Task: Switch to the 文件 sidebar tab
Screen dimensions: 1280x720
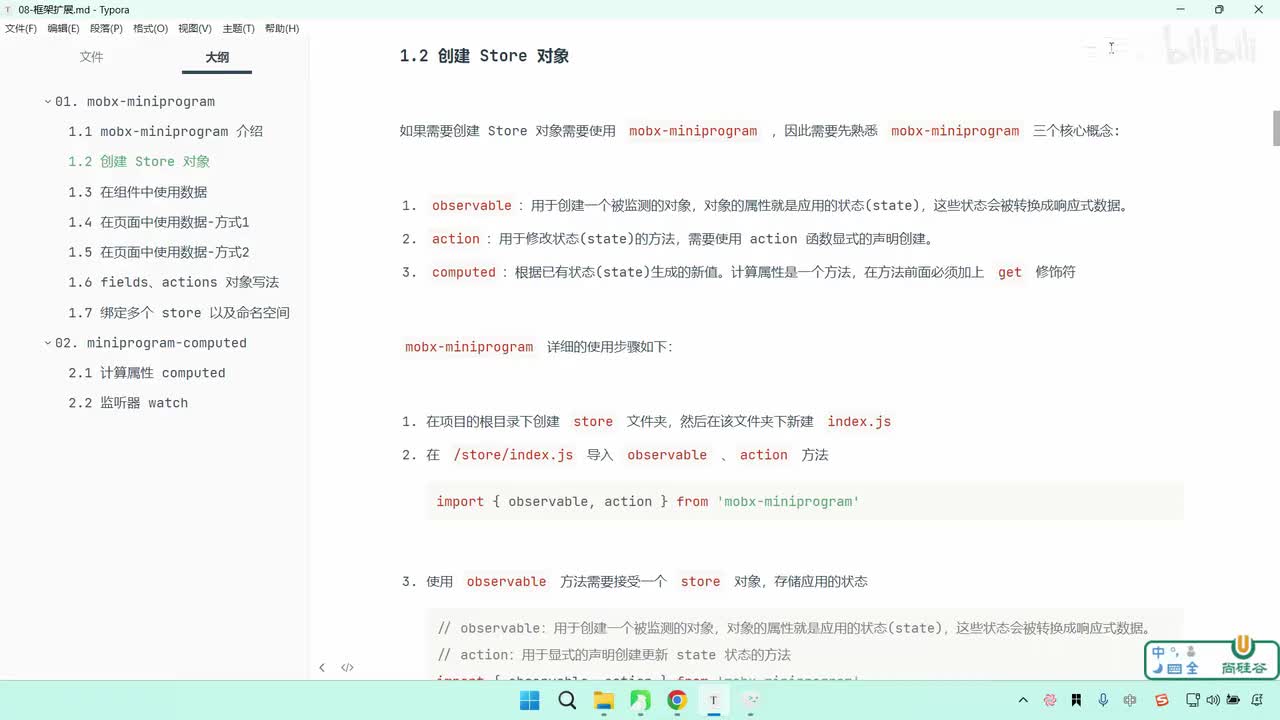Action: (91, 57)
